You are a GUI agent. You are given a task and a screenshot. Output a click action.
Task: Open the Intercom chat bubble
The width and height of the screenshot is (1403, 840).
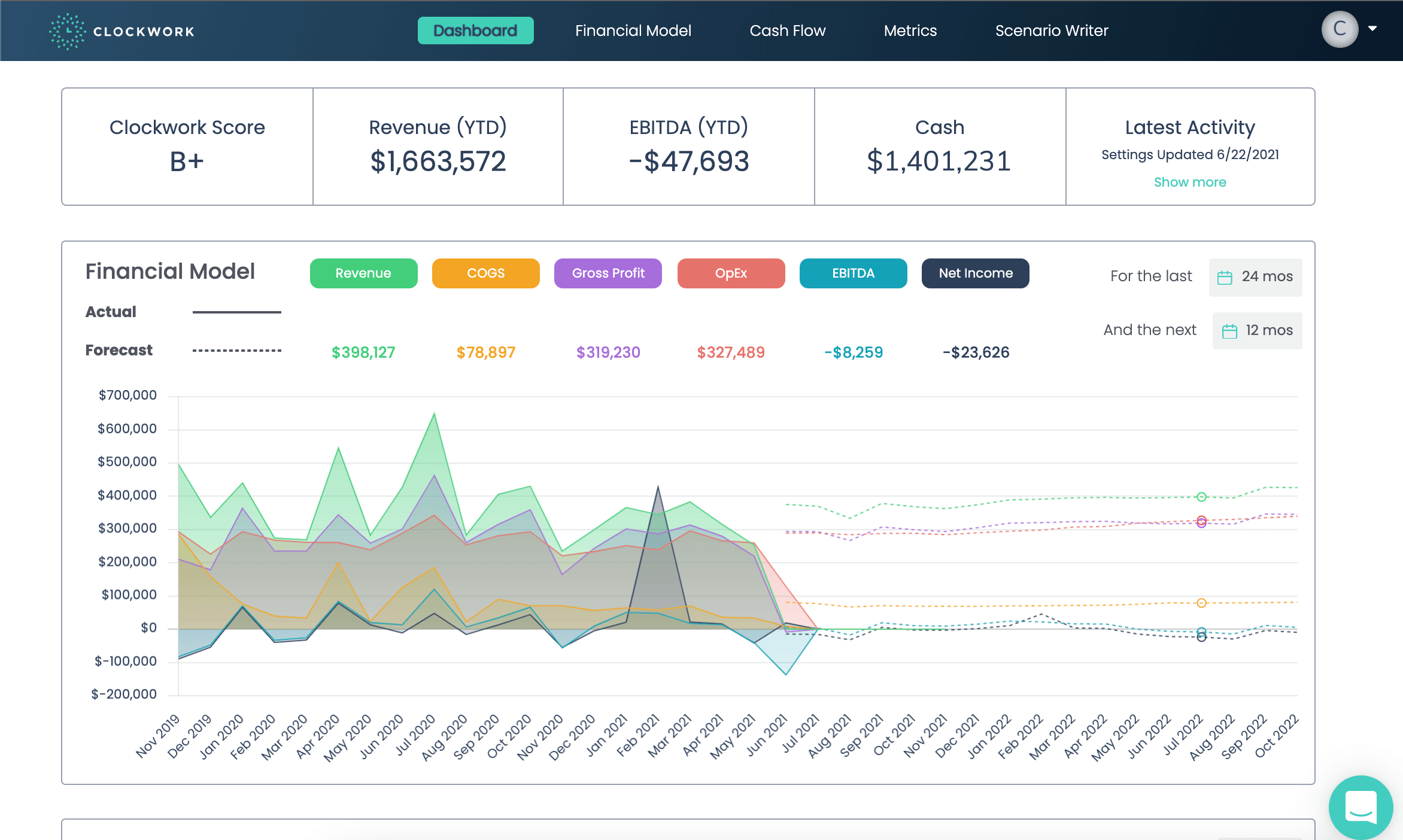pyautogui.click(x=1360, y=807)
